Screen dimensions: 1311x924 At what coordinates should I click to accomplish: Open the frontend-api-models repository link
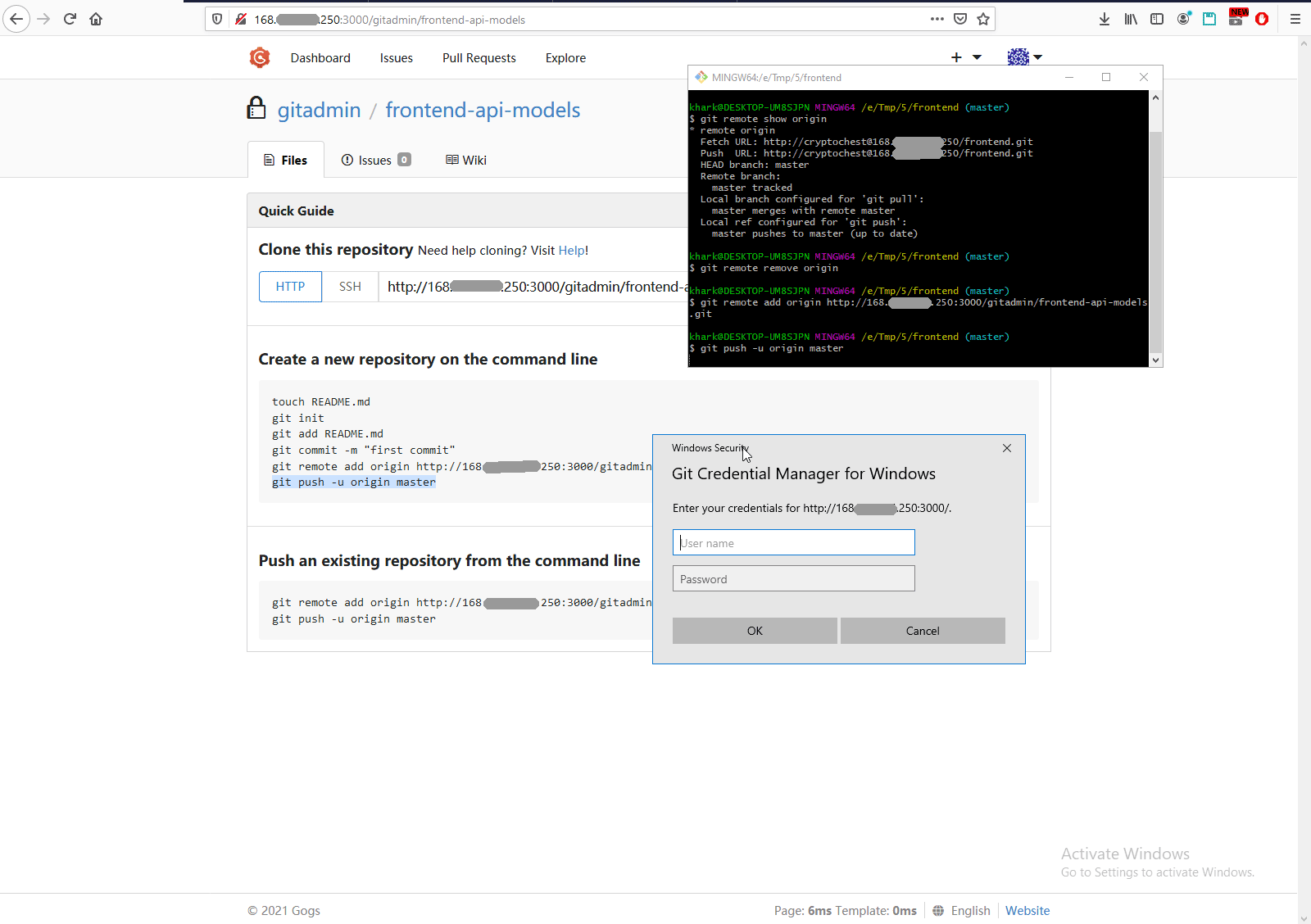(483, 110)
